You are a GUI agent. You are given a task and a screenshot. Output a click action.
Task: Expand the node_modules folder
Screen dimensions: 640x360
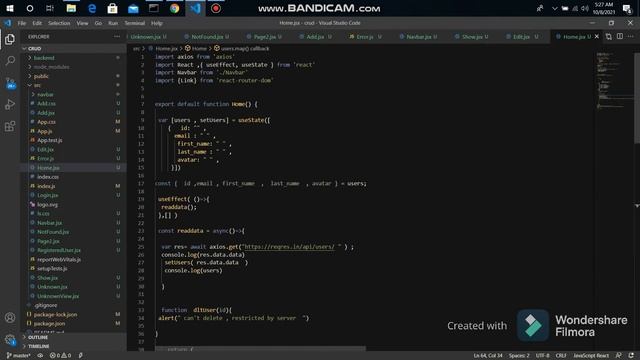(x=73, y=67)
